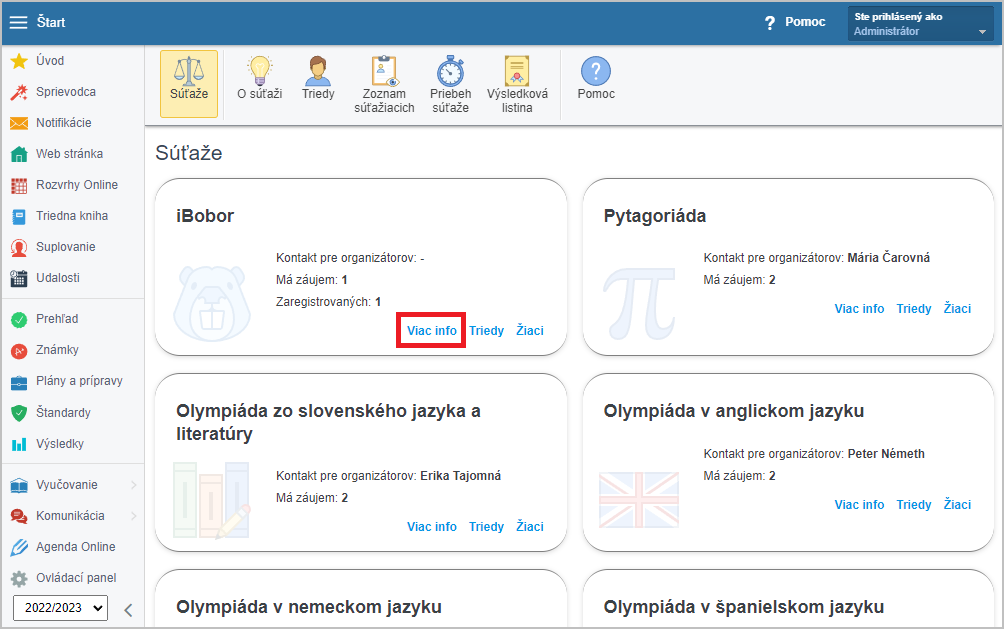This screenshot has width=1004, height=629.
Task: Click the books and pencil thumbnail
Action: click(212, 500)
